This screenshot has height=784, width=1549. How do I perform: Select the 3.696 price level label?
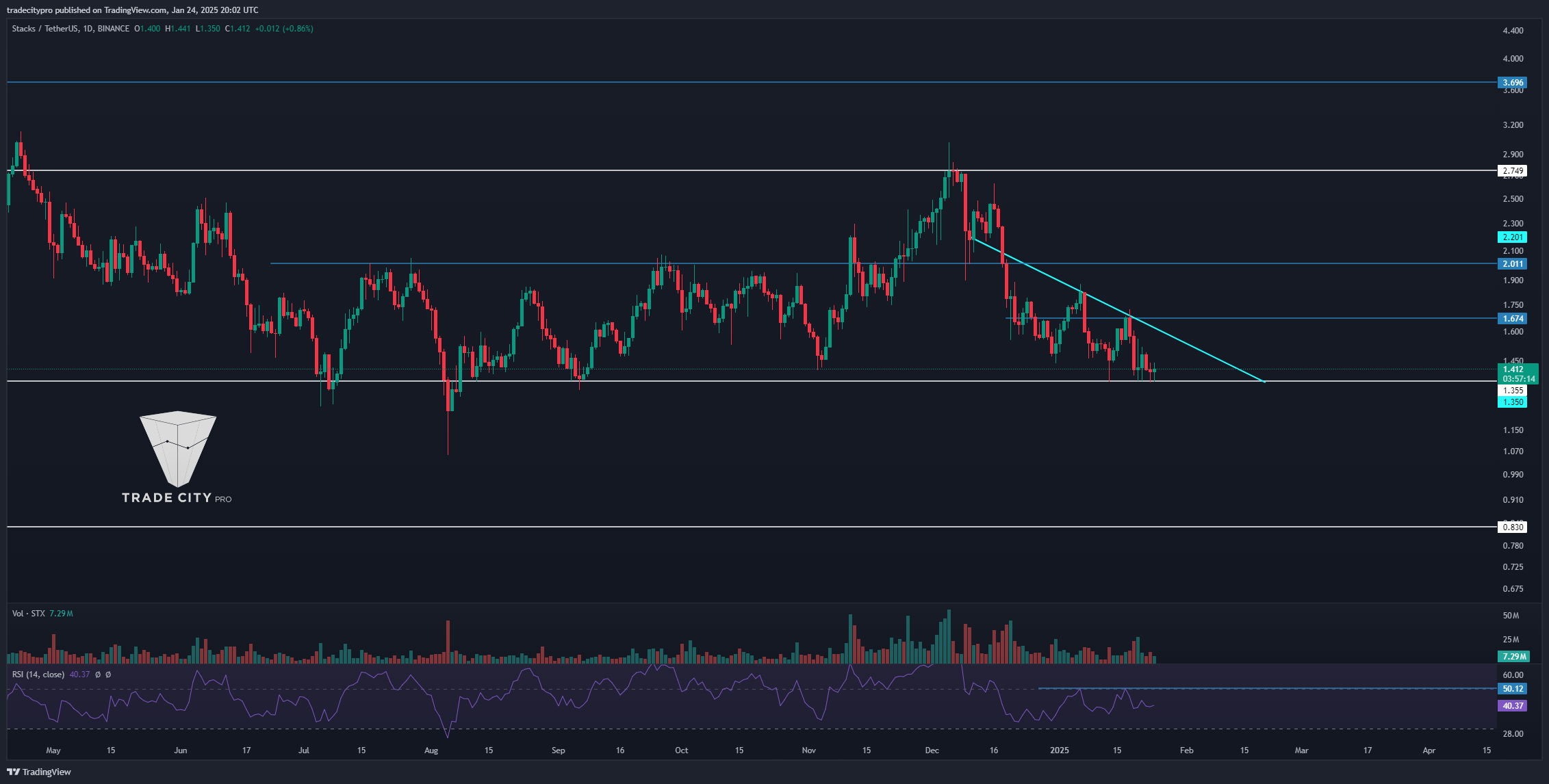pos(1512,83)
